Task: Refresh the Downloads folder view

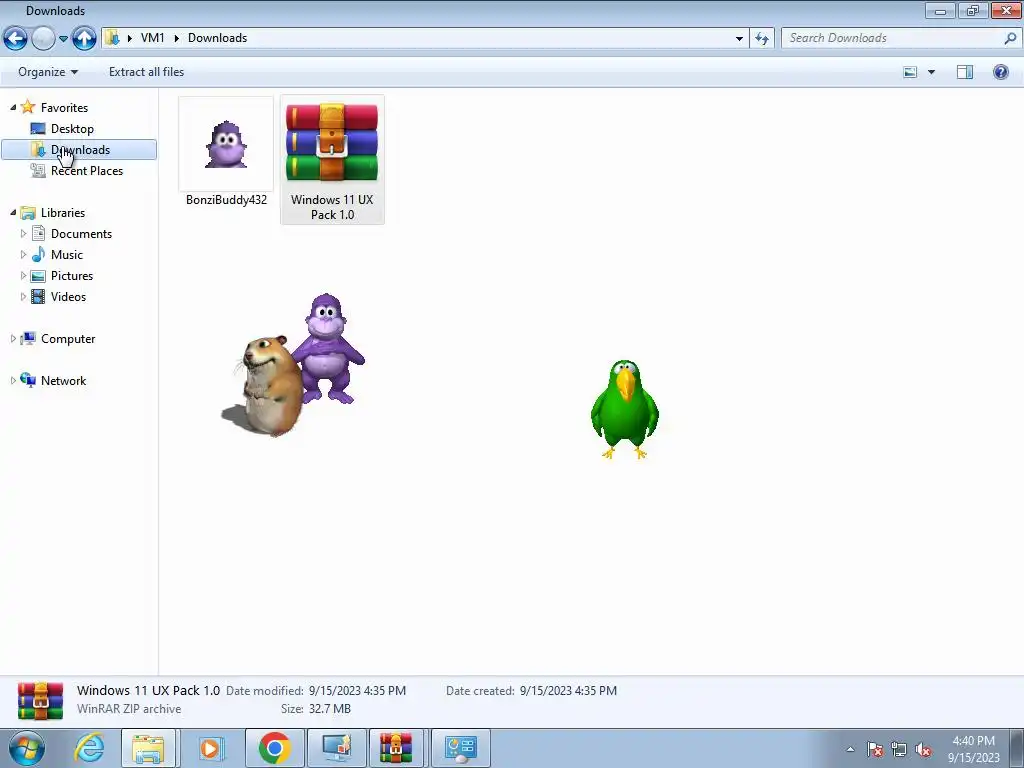Action: (x=762, y=39)
